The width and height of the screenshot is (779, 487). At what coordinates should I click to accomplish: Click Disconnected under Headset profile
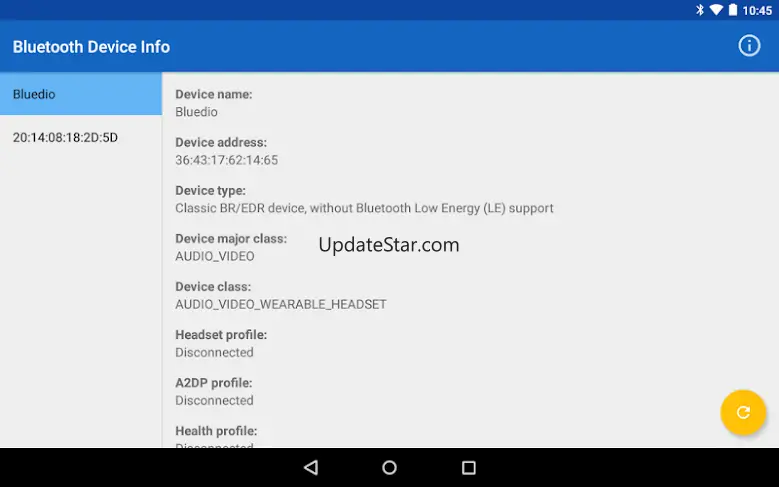[x=214, y=352]
